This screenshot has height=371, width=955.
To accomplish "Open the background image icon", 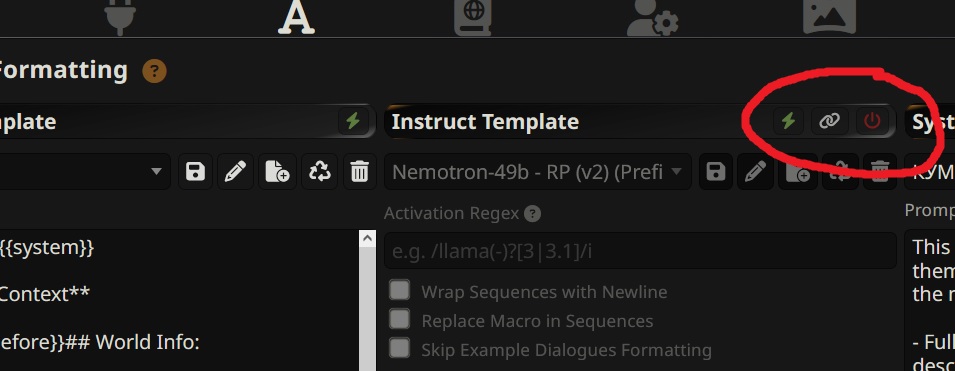I will [x=830, y=16].
